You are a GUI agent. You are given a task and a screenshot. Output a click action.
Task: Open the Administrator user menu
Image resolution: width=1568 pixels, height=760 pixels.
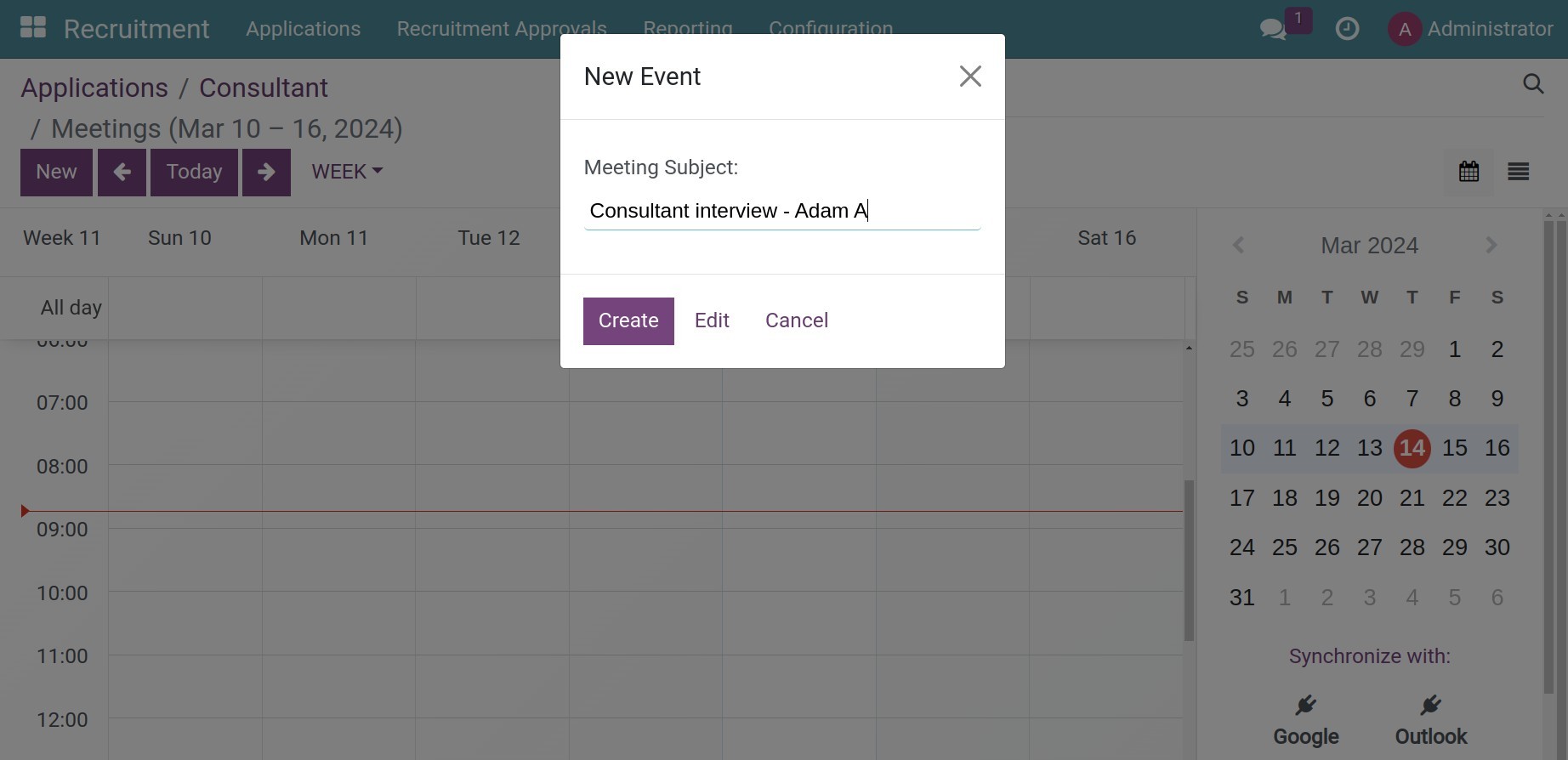pyautogui.click(x=1470, y=29)
